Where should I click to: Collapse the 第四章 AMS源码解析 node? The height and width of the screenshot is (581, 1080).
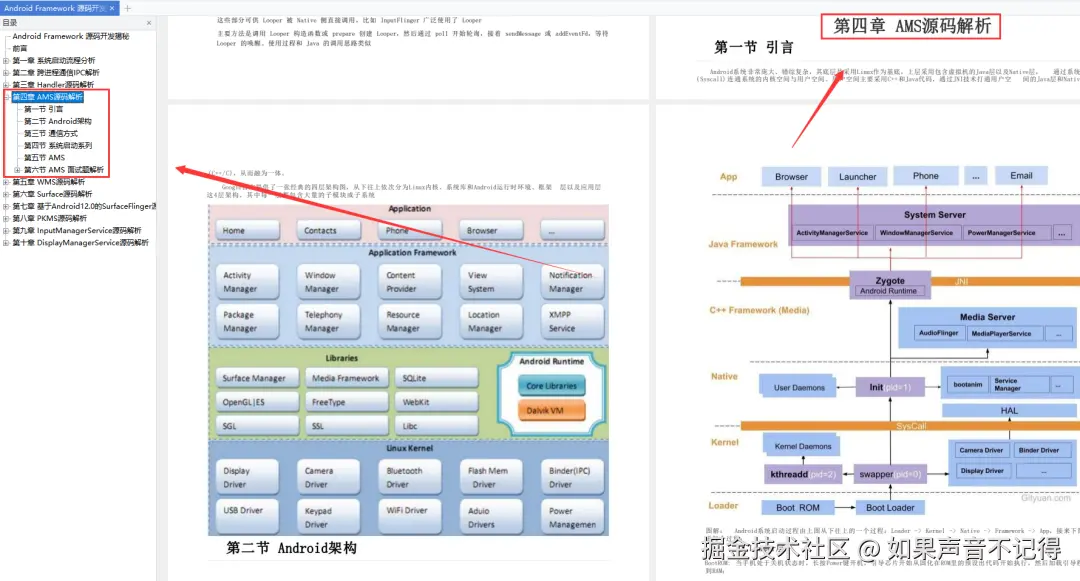(8, 97)
